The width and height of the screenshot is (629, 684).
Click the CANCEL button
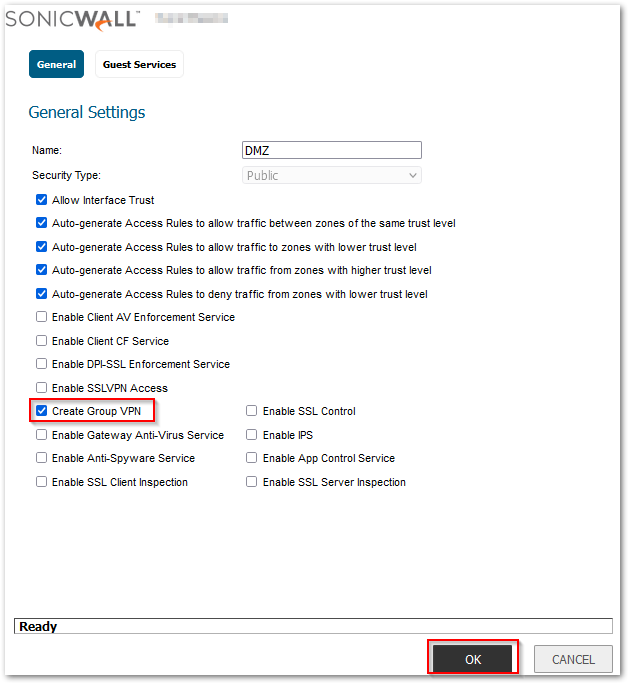coord(573,660)
